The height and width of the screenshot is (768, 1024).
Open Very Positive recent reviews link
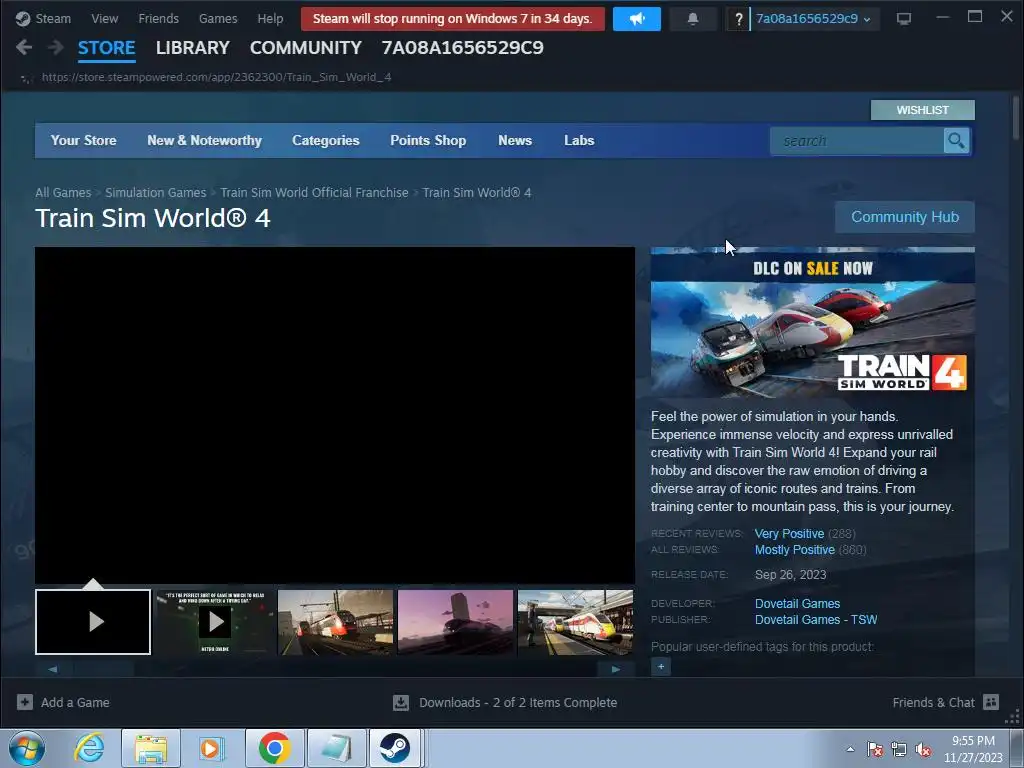[790, 534]
